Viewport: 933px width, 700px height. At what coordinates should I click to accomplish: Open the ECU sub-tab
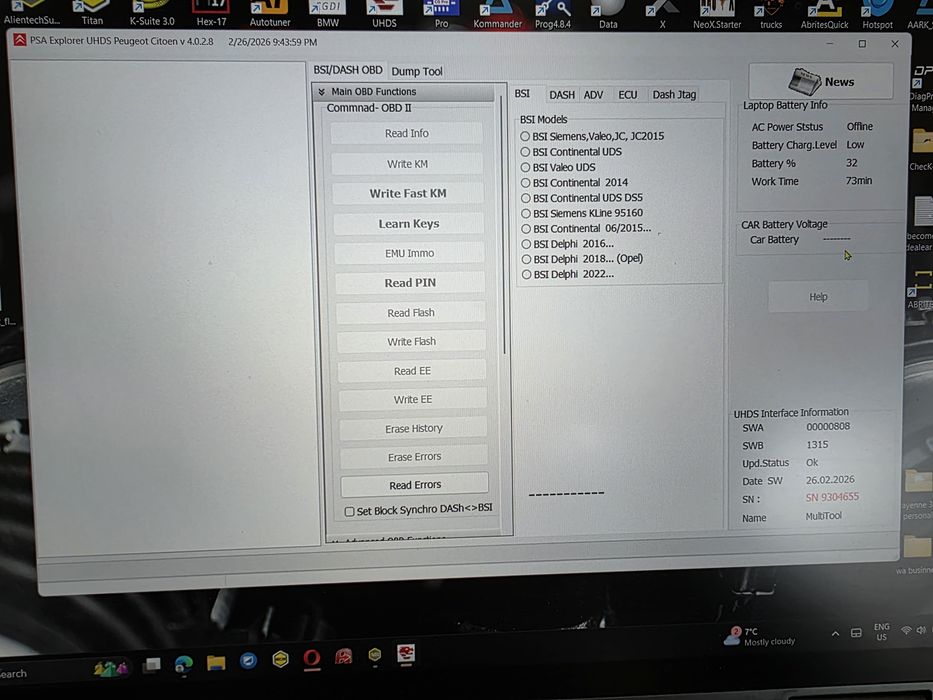pyautogui.click(x=628, y=95)
